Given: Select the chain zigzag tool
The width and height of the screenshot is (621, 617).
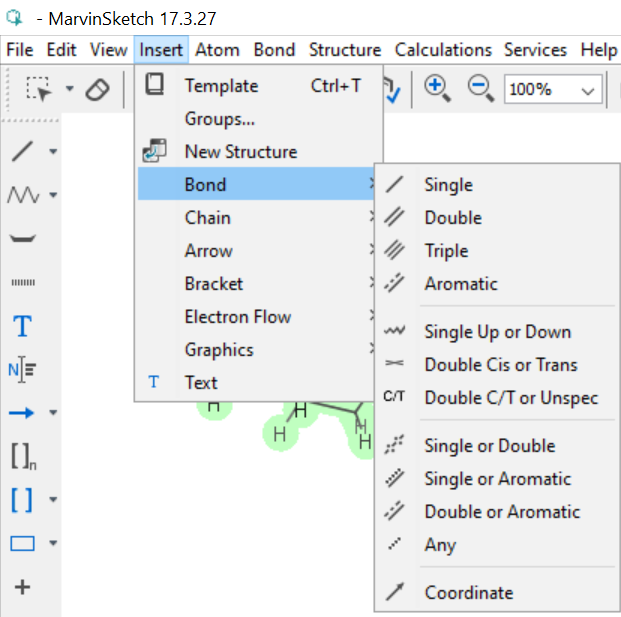Looking at the screenshot, I should [x=22, y=194].
